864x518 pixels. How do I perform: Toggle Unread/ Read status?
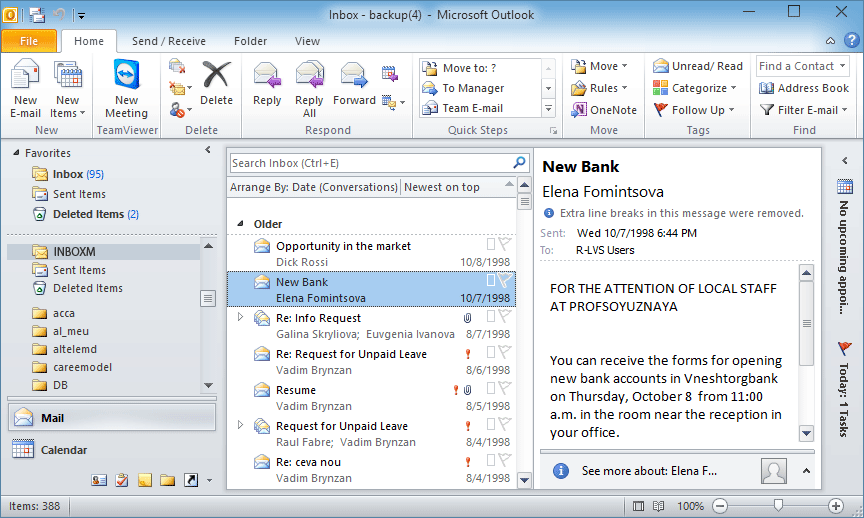tap(698, 66)
